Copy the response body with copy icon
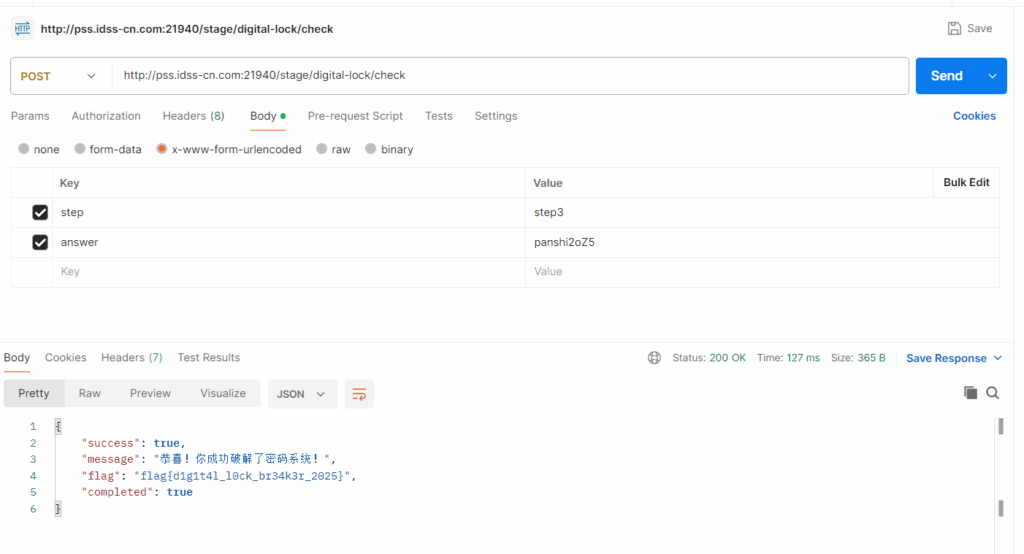This screenshot has width=1024, height=554. coord(970,393)
